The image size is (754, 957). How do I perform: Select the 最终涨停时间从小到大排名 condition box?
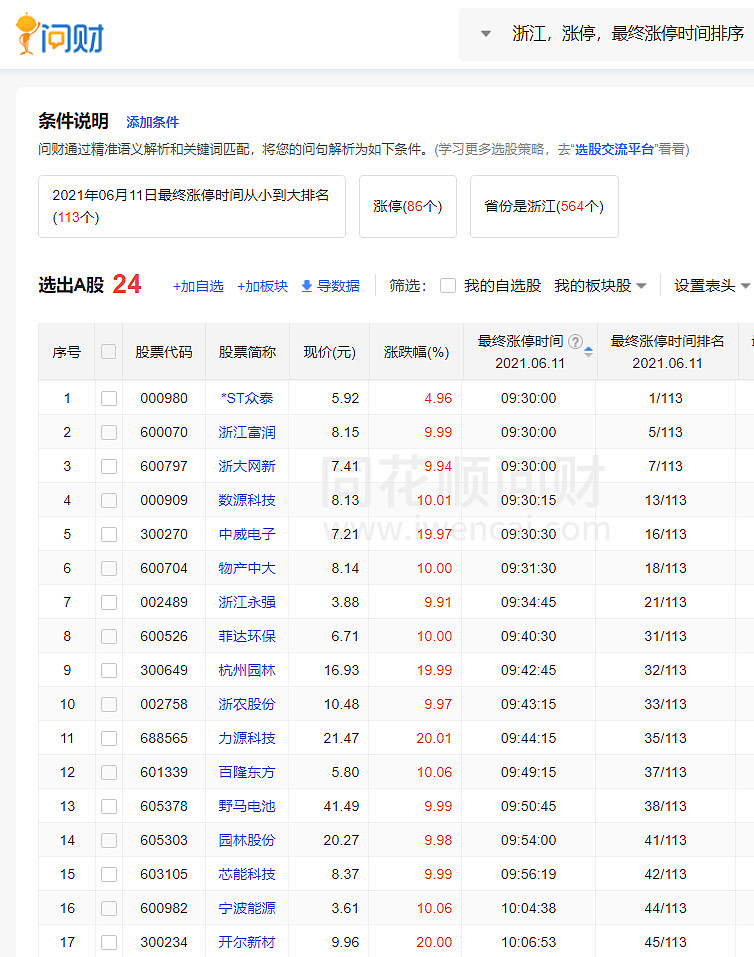point(192,206)
